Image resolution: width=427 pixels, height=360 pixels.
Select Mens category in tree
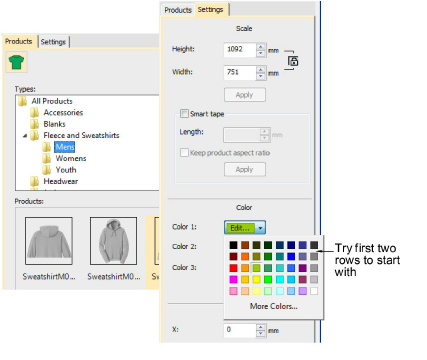(65, 147)
